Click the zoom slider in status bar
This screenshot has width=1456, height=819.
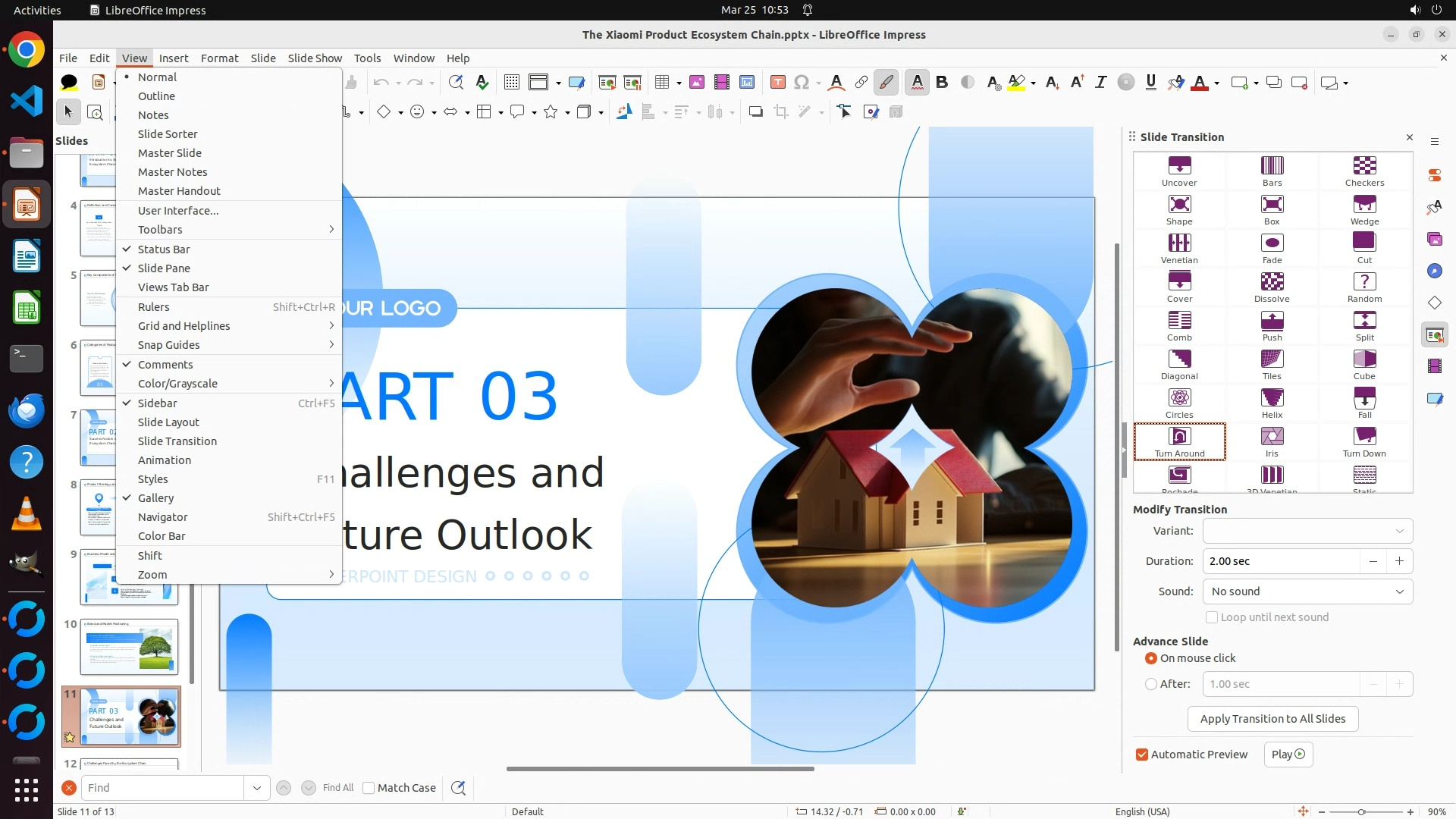coord(1361,811)
